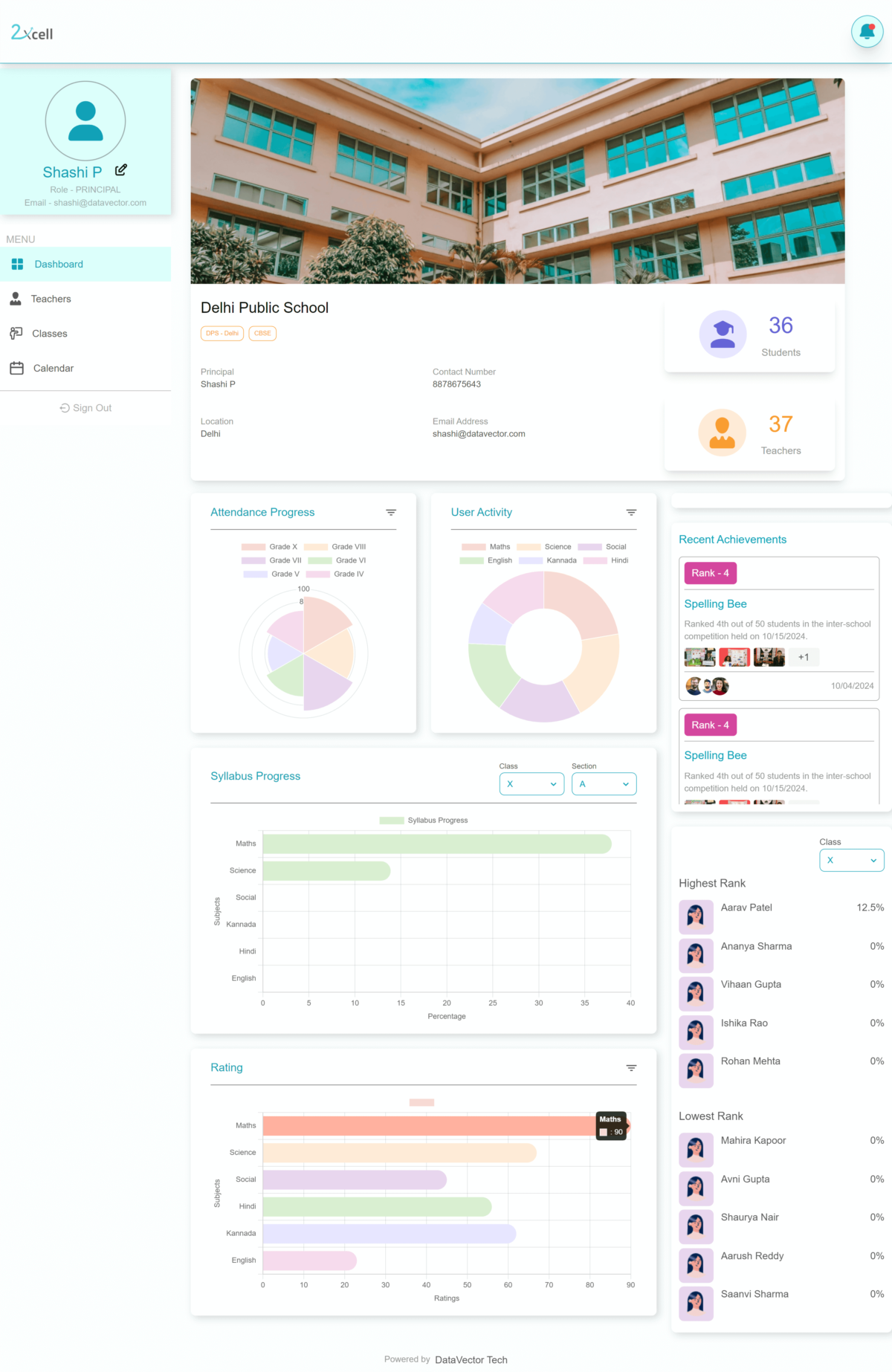Click first Spelling Bee achievement title

(x=715, y=604)
